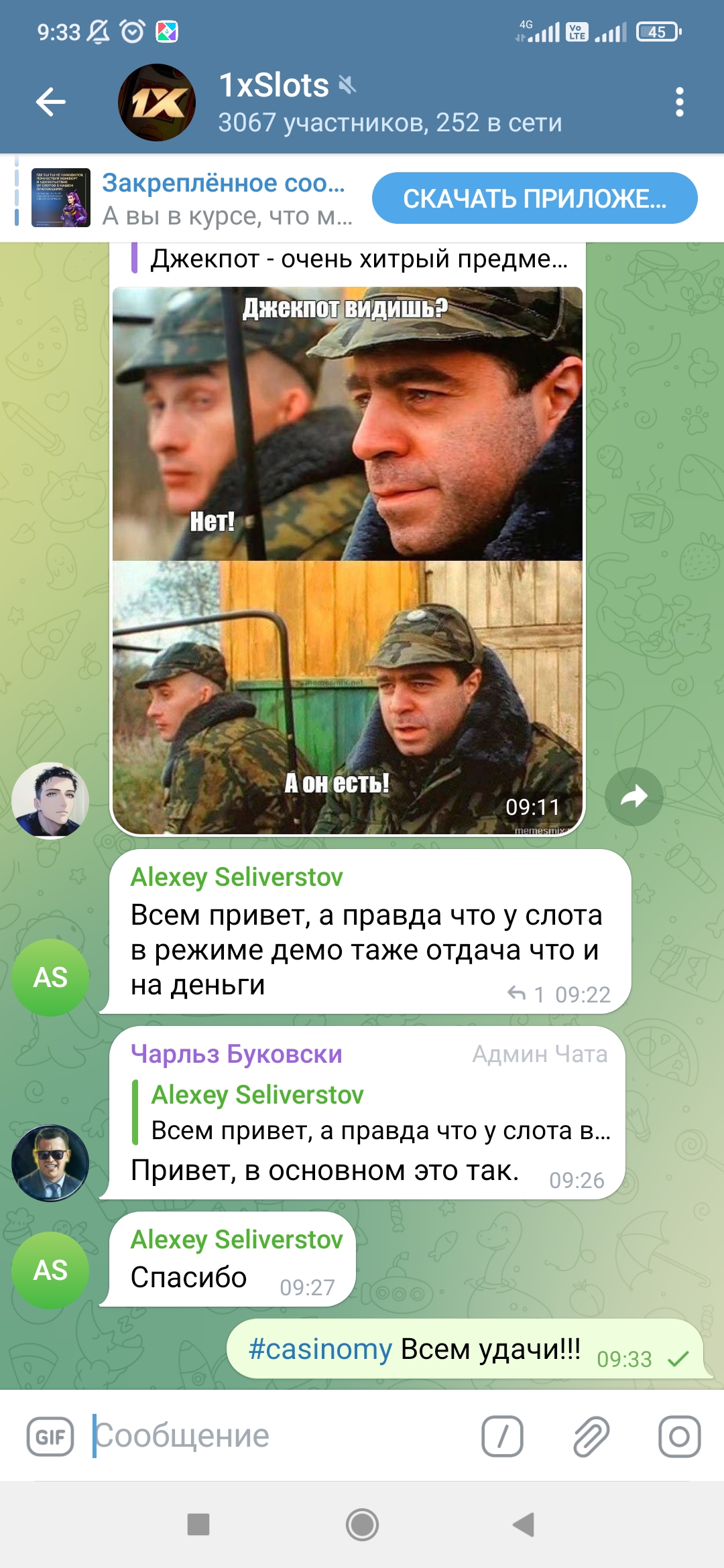Screen dimensions: 724x1568
Task: Tap the GIF picker icon
Action: pos(50,1437)
